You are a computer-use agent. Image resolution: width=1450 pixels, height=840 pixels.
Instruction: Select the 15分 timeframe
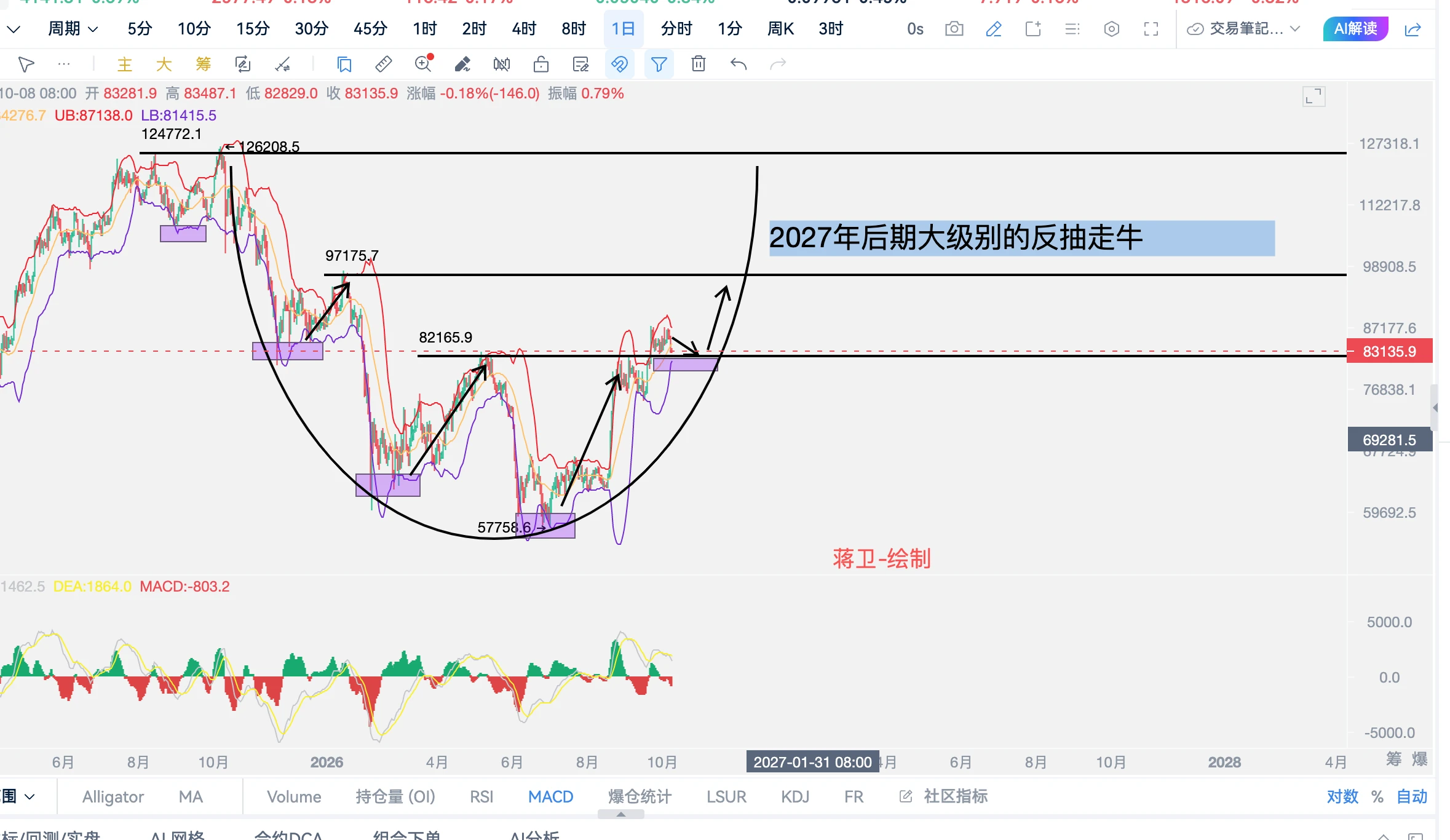253,29
